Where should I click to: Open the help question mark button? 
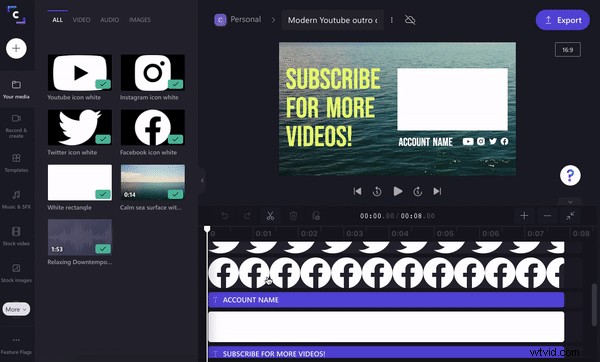point(570,176)
